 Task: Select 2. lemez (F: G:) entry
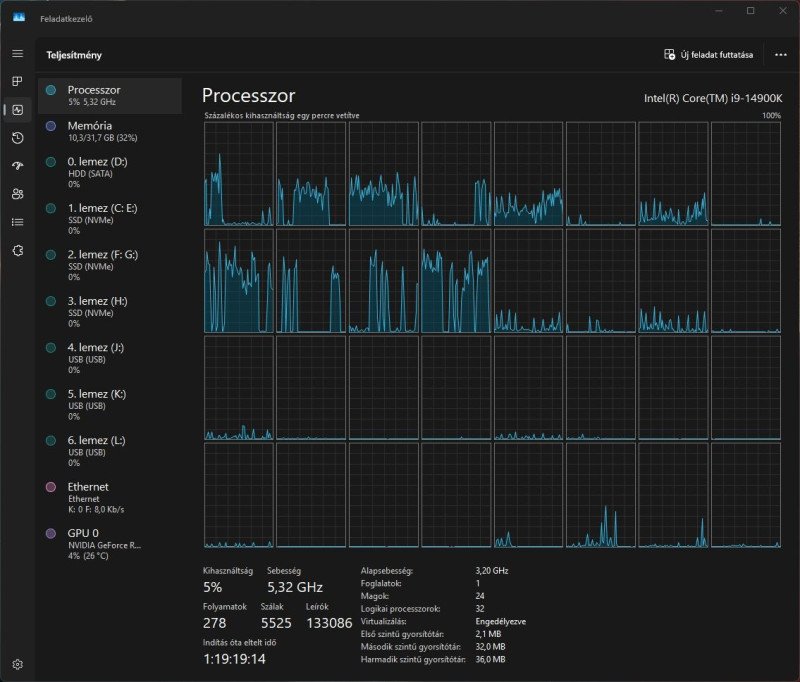[x=110, y=265]
